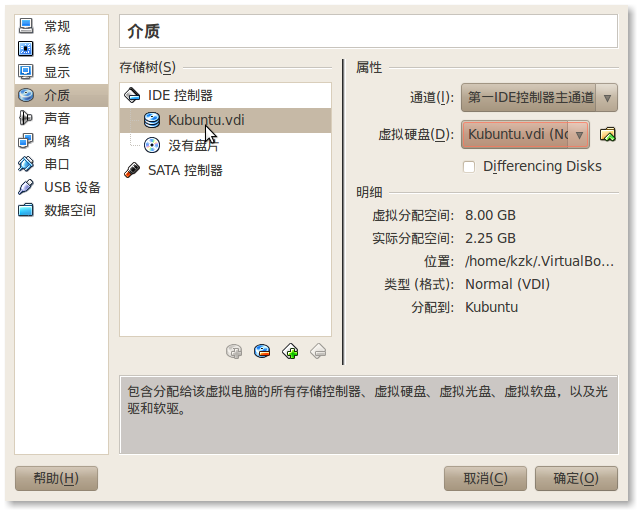Open the 系统 settings category
The image size is (637, 510).
tap(61, 50)
